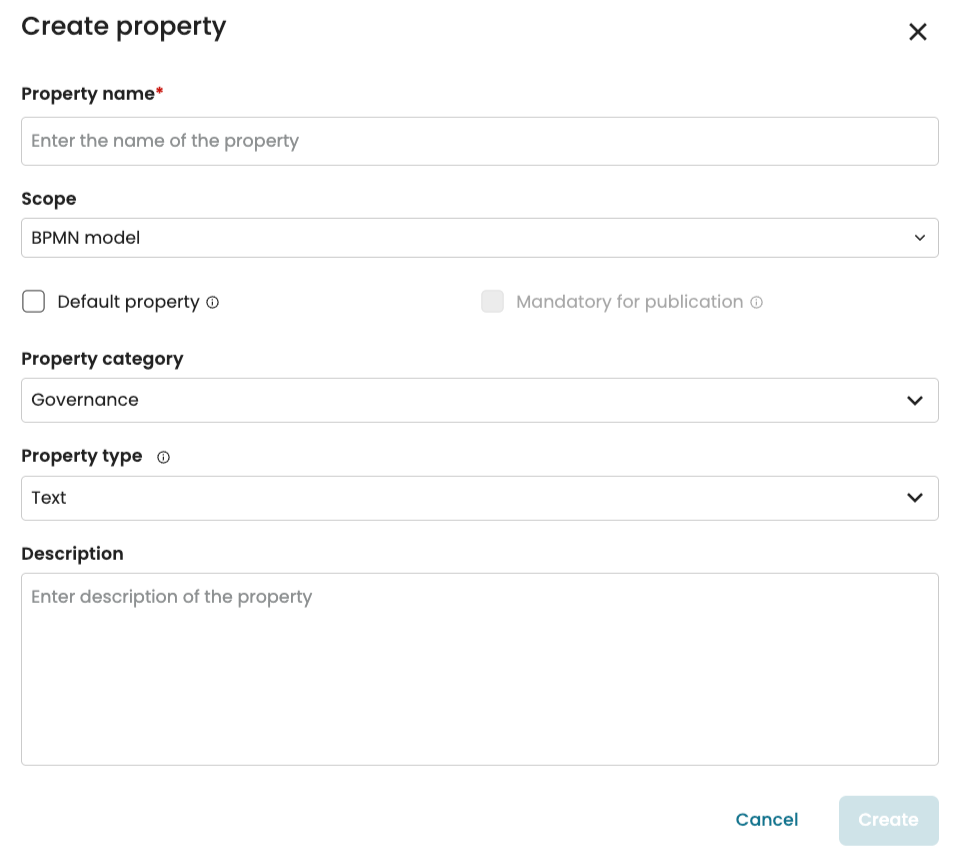This screenshot has height=858, width=961.
Task: Click the Property name field label
Action: click(88, 94)
